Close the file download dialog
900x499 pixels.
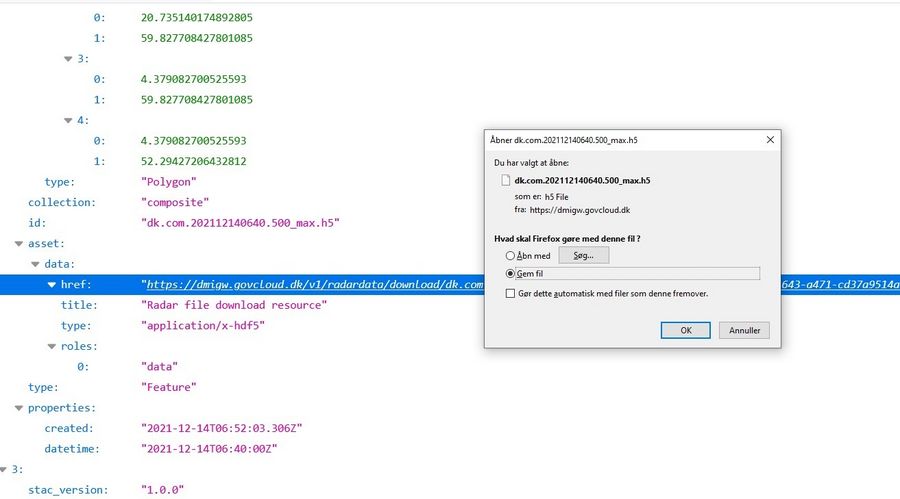pyautogui.click(x=769, y=140)
